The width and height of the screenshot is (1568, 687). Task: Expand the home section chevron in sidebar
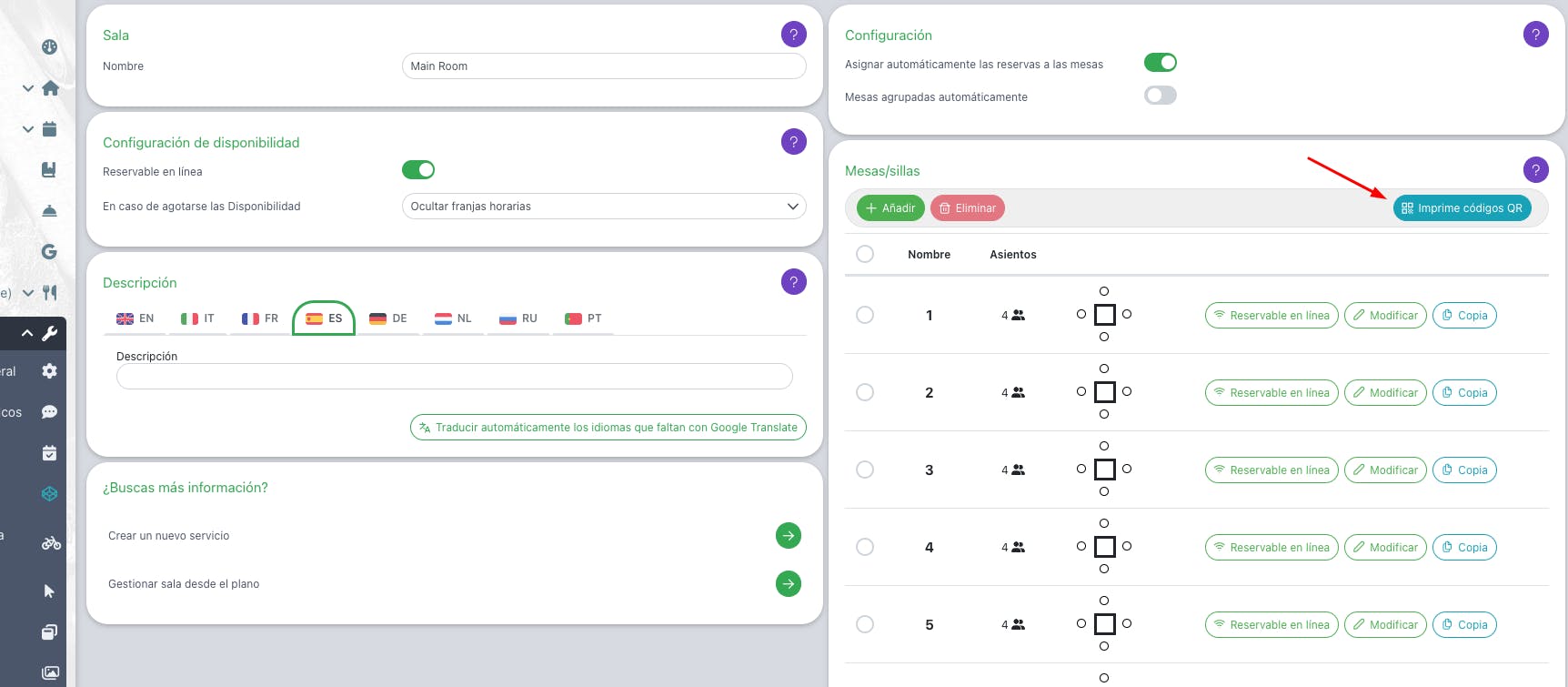(x=28, y=88)
